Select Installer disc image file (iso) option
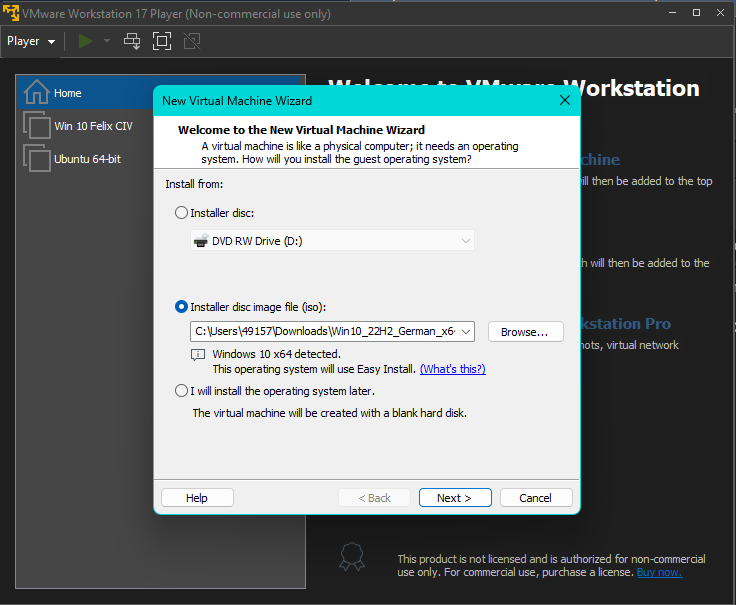 pos(181,307)
